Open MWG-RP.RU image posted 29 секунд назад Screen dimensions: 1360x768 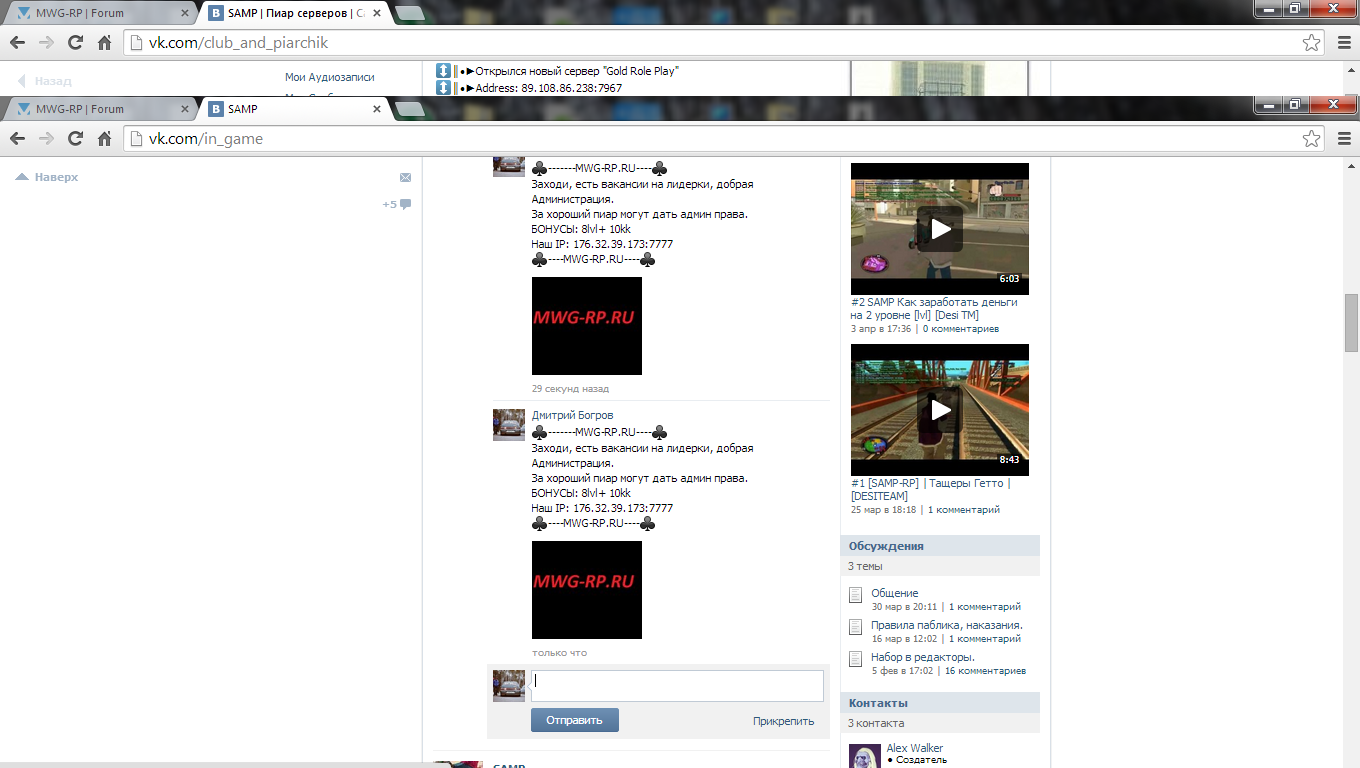coord(587,326)
